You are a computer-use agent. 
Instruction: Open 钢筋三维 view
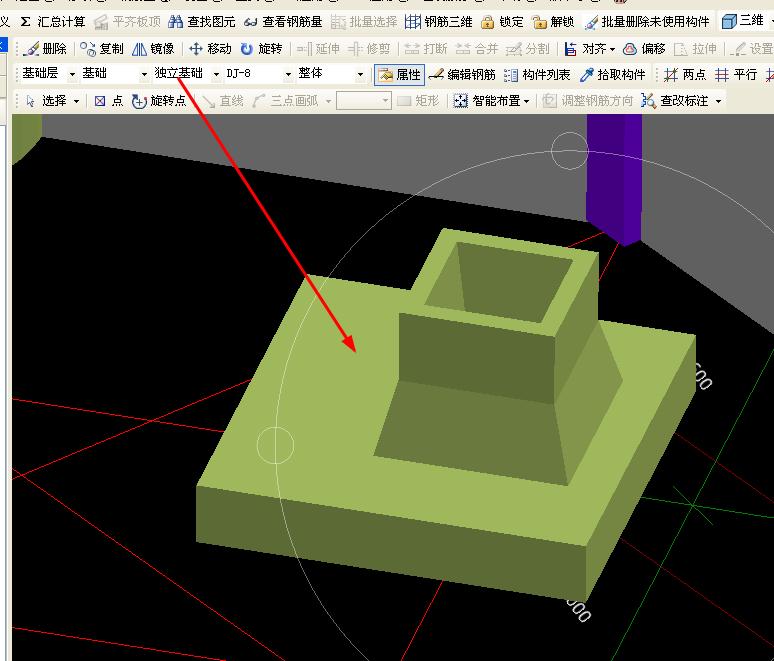tap(438, 22)
